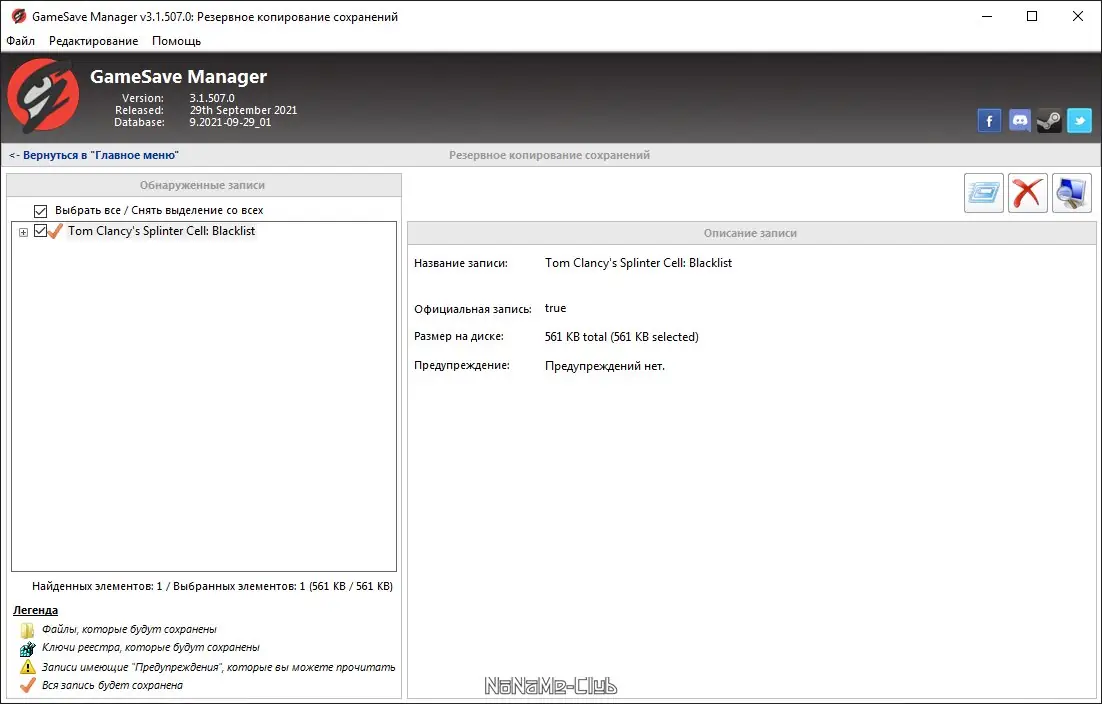The width and height of the screenshot is (1102, 704).
Task: Uncheck Tom Clancy's Splinter Cell: Blacklist checkbox
Action: pos(40,230)
